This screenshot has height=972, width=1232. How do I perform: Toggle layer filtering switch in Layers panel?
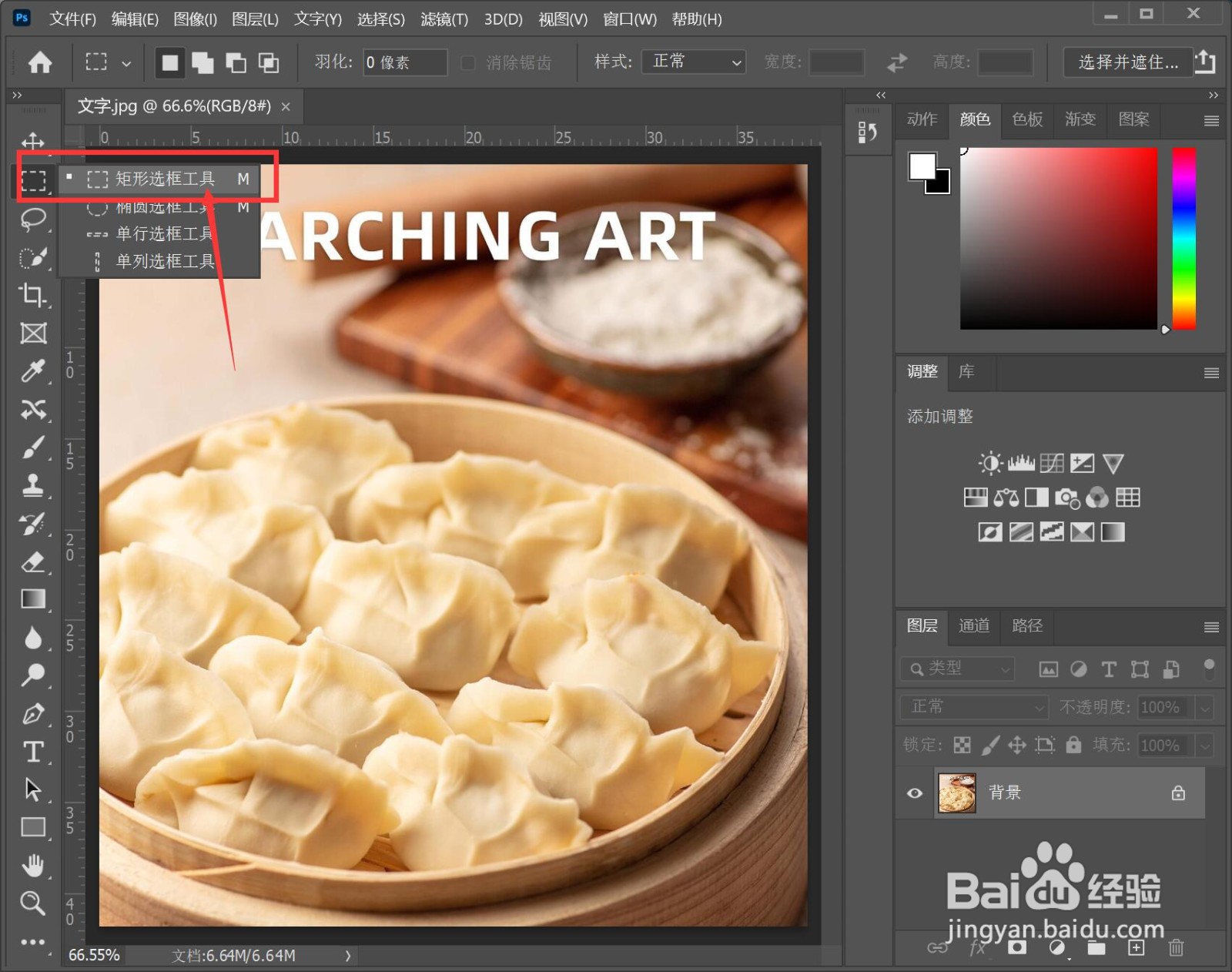point(1209,669)
